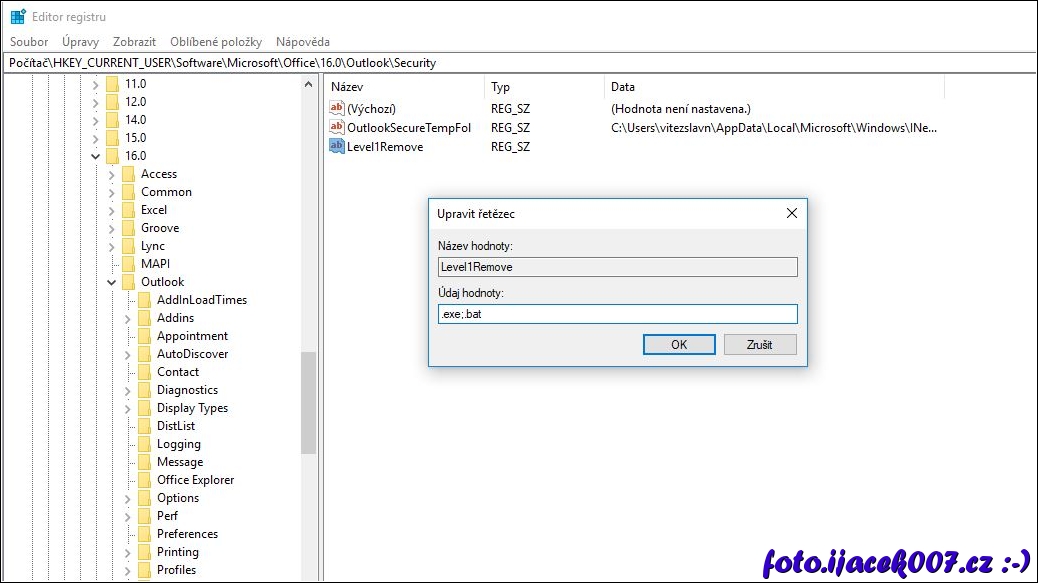The height and width of the screenshot is (583, 1038).
Task: Close the Upravit řetězec dialog
Action: [791, 213]
